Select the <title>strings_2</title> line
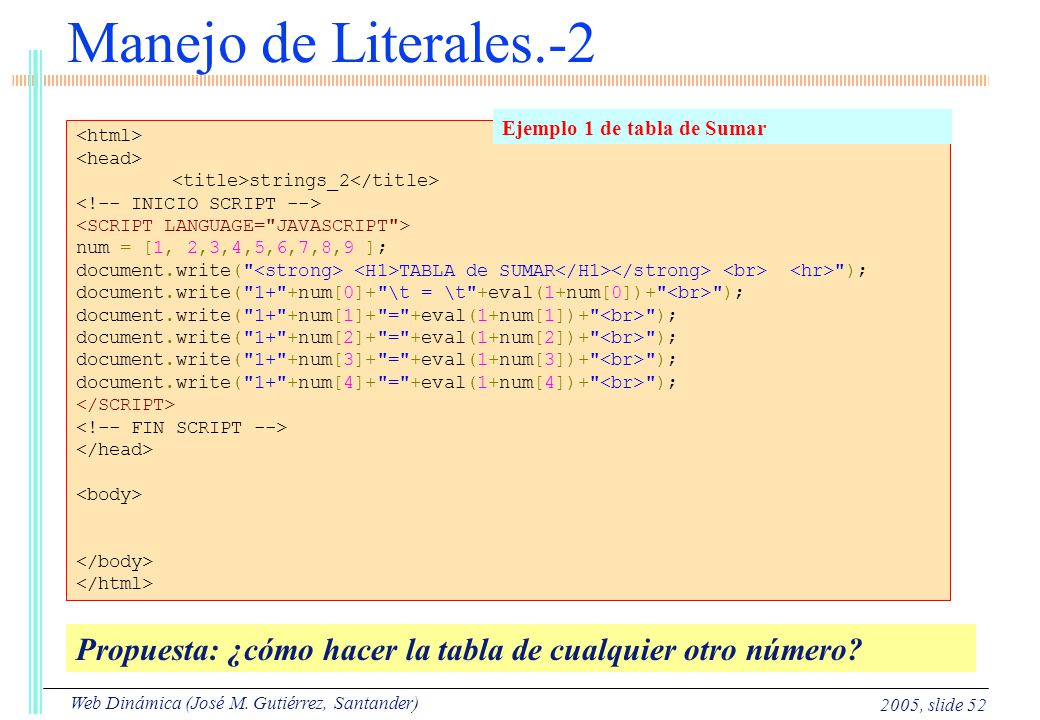 tap(305, 181)
